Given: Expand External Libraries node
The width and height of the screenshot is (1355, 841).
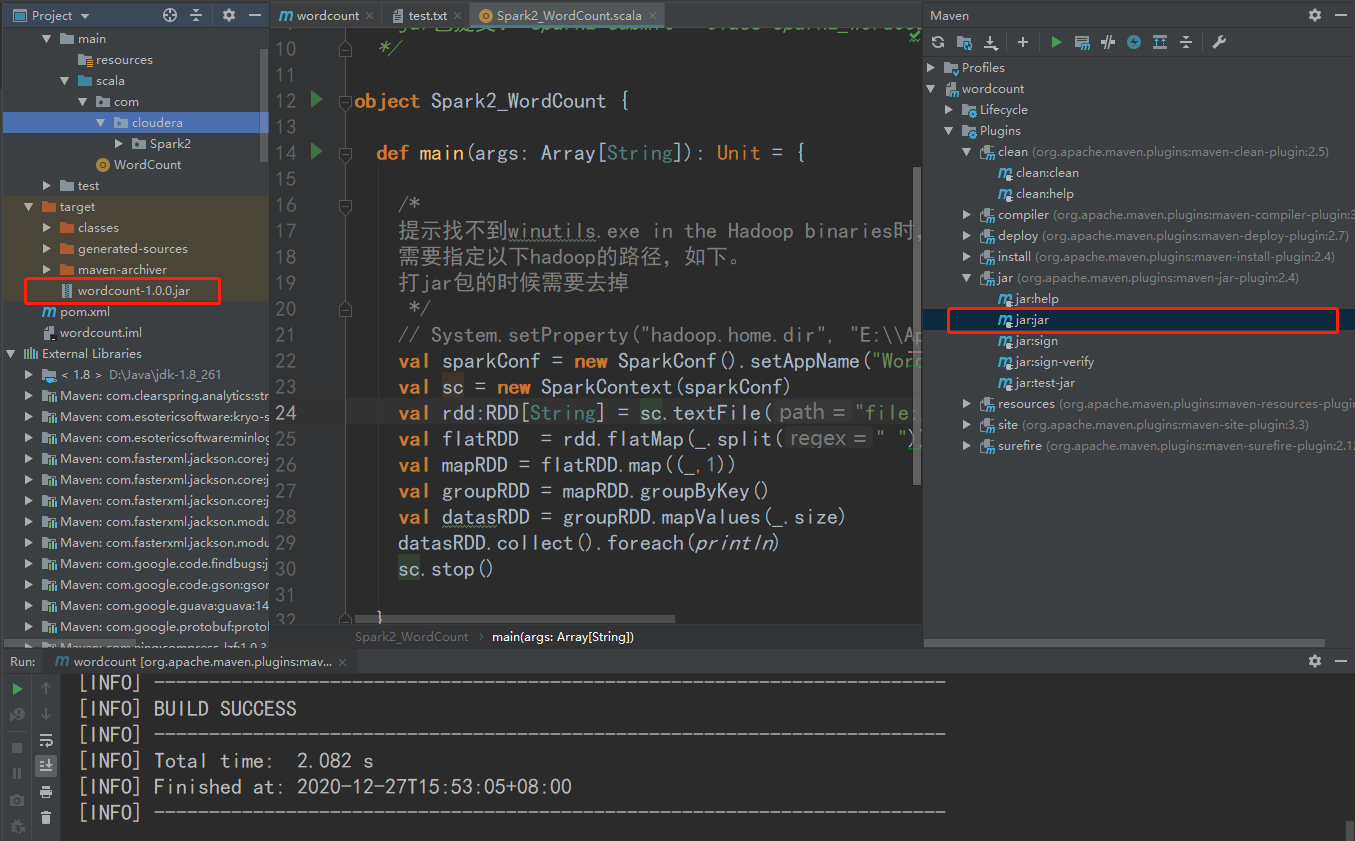Looking at the screenshot, I should click(x=11, y=354).
